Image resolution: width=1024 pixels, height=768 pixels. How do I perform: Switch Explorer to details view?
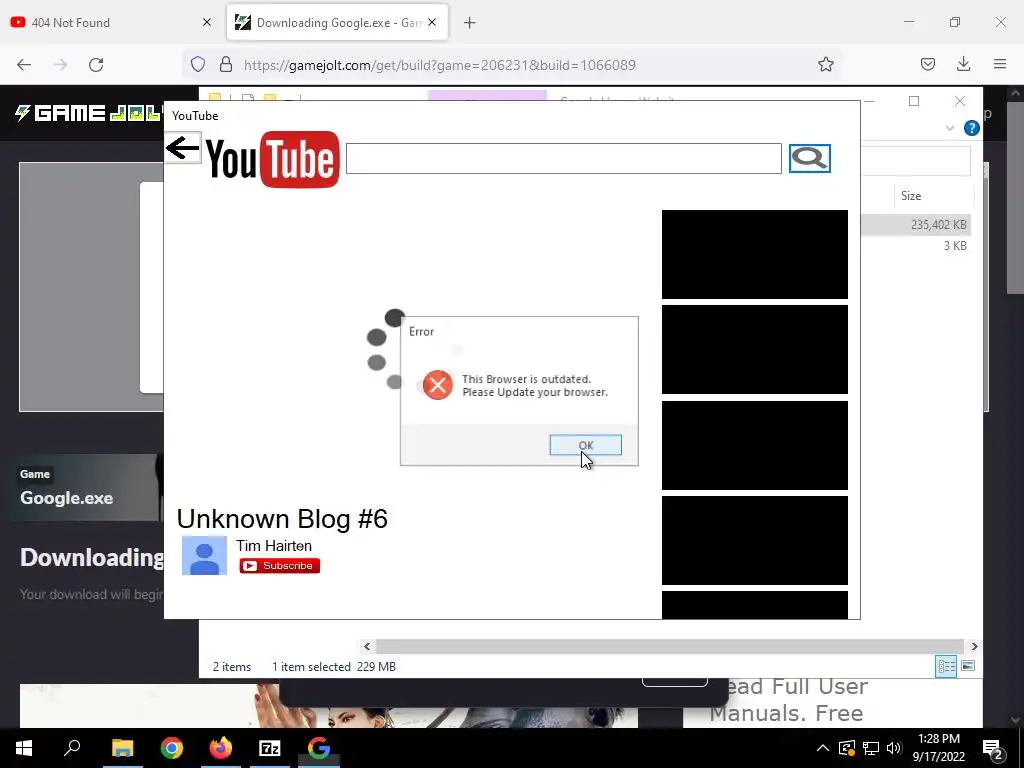(x=946, y=666)
